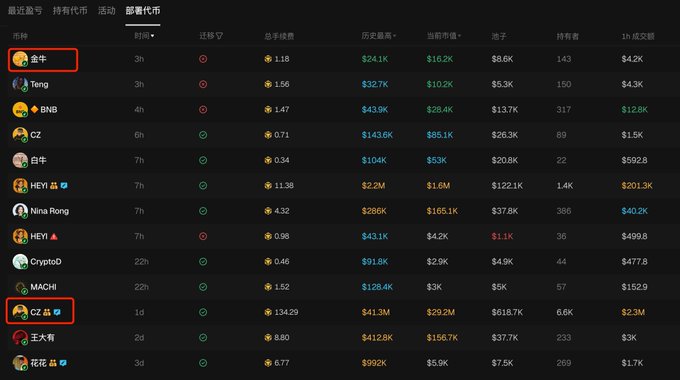The width and height of the screenshot is (680, 380).
Task: Click the 总手续费 column header
Action: point(279,36)
